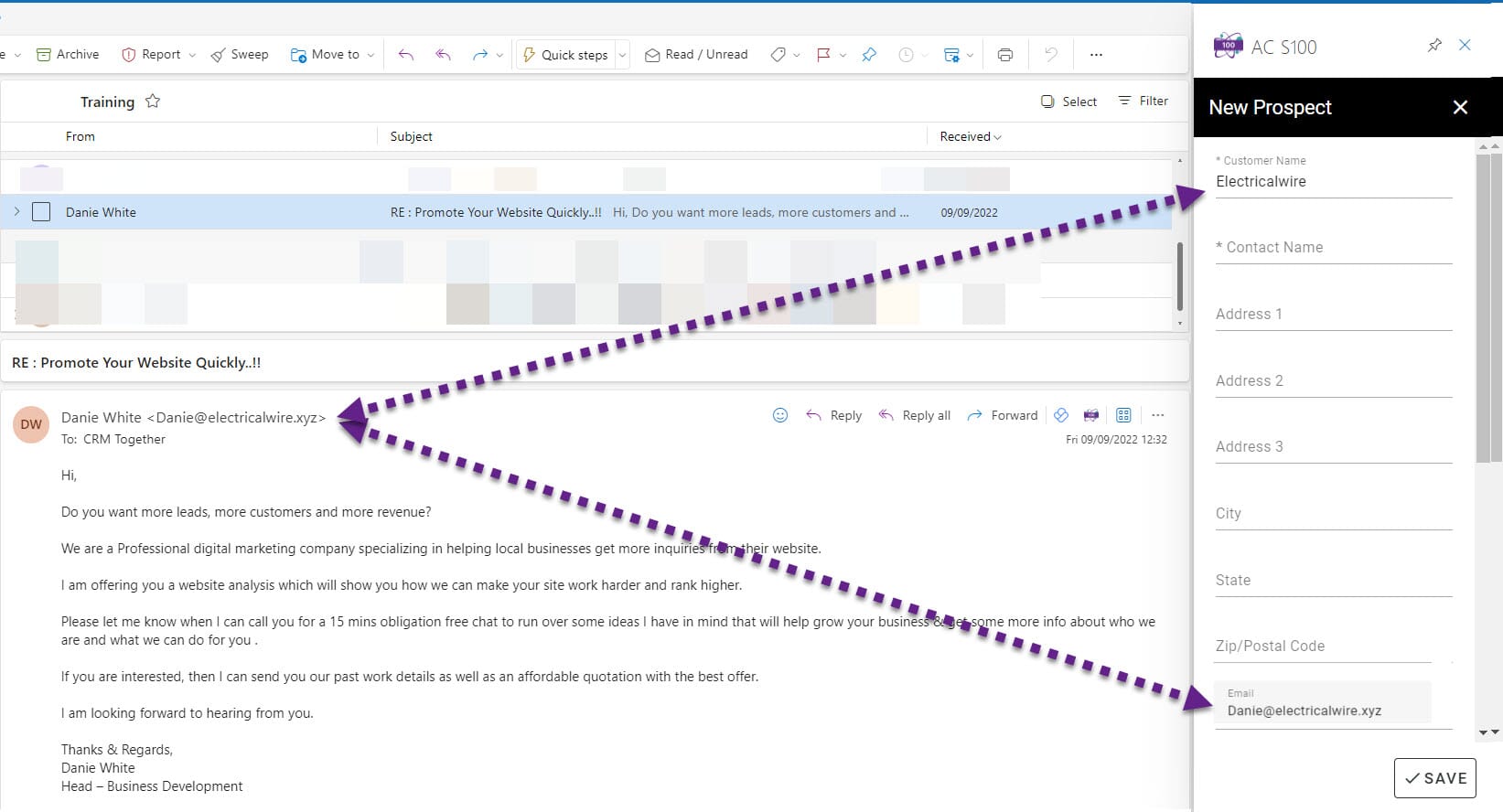Favorite the Training folder with the star
Image resolution: width=1503 pixels, height=812 pixels.
(153, 101)
